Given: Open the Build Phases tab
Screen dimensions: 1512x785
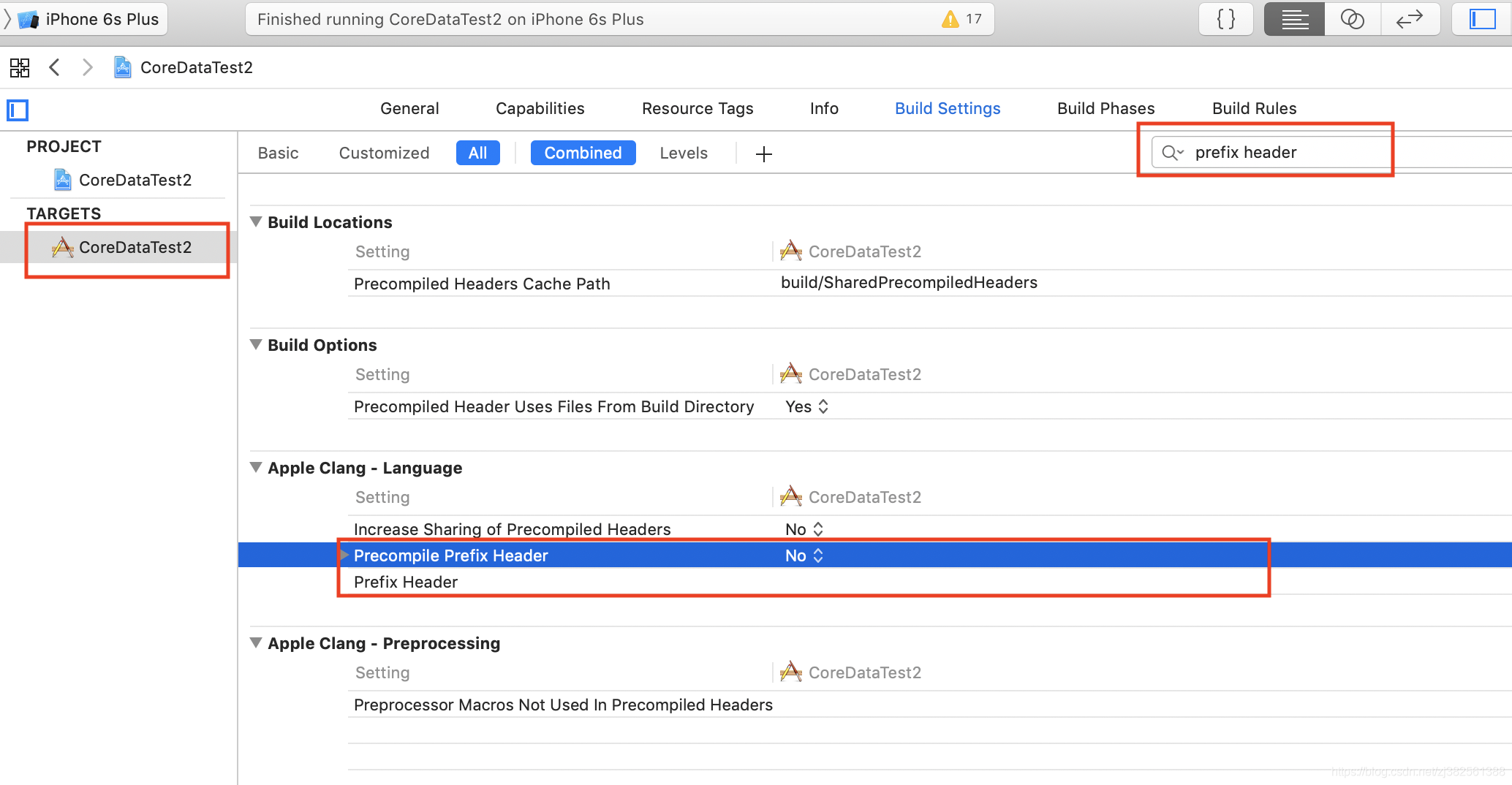Looking at the screenshot, I should click(1105, 108).
